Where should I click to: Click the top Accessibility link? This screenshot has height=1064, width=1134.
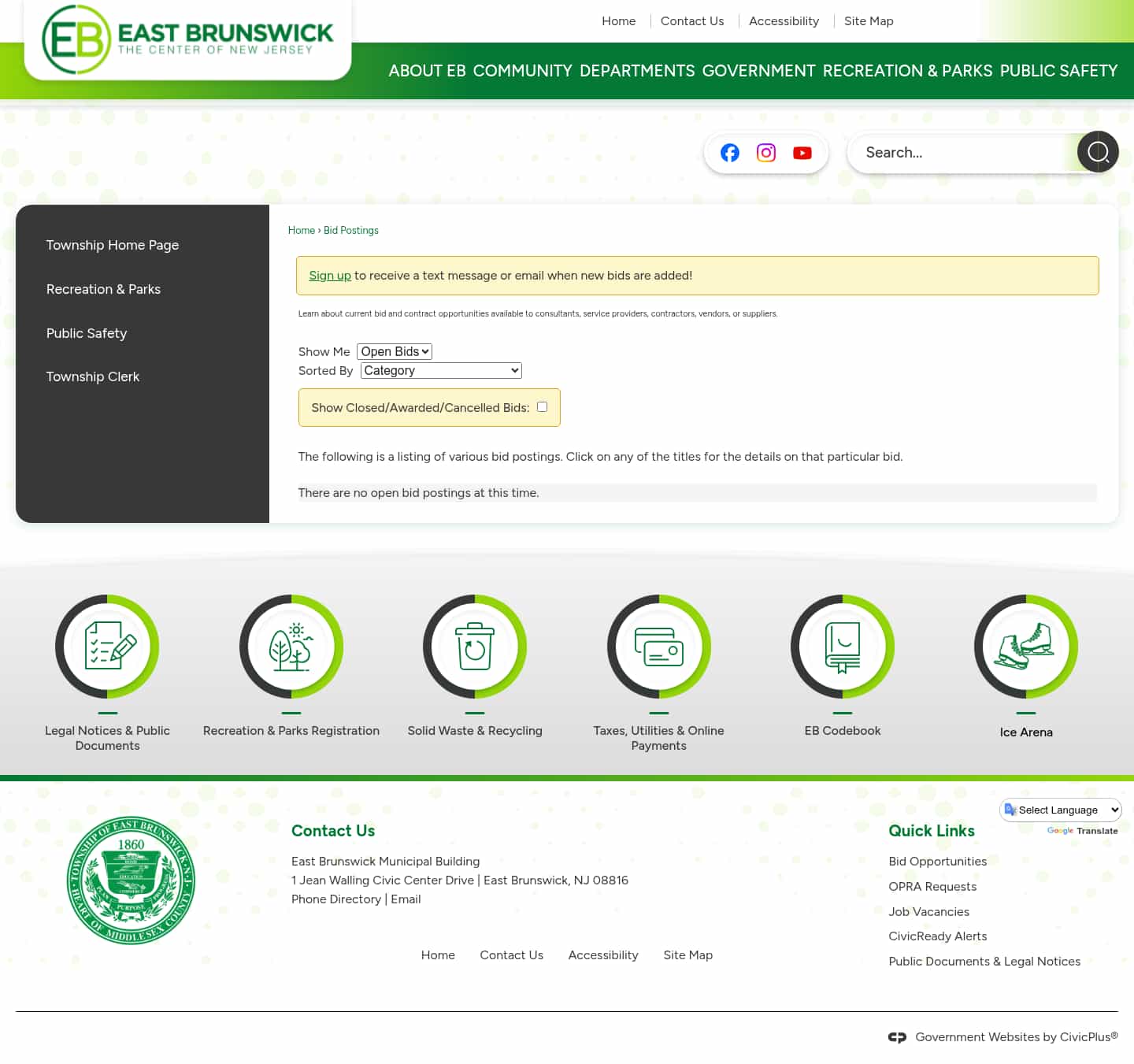pos(784,21)
